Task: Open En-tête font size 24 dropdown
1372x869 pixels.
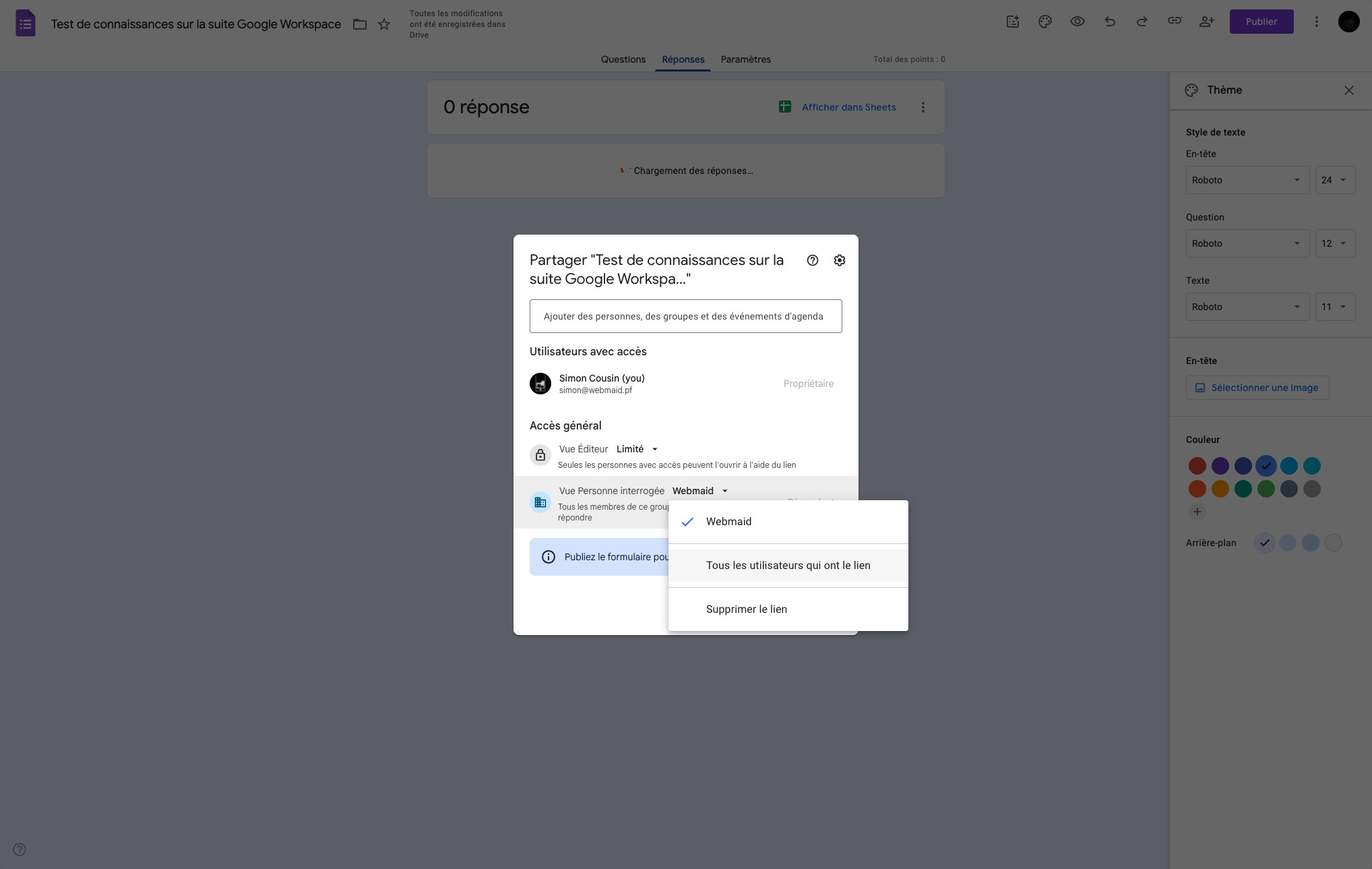Action: (x=1335, y=180)
